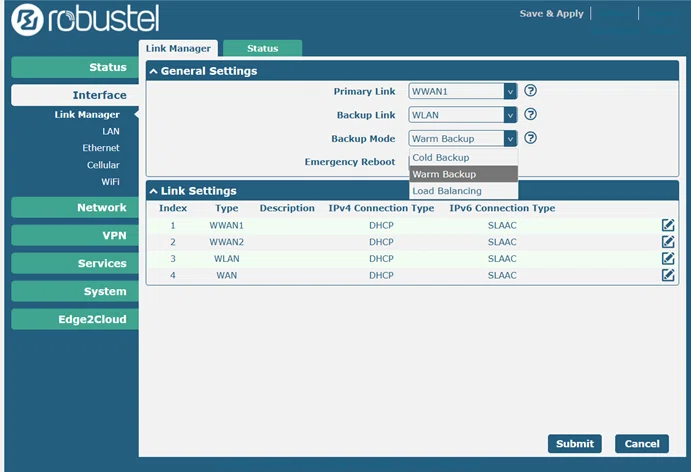
Task: Click the Emergency Reboot label
Action: click(350, 162)
